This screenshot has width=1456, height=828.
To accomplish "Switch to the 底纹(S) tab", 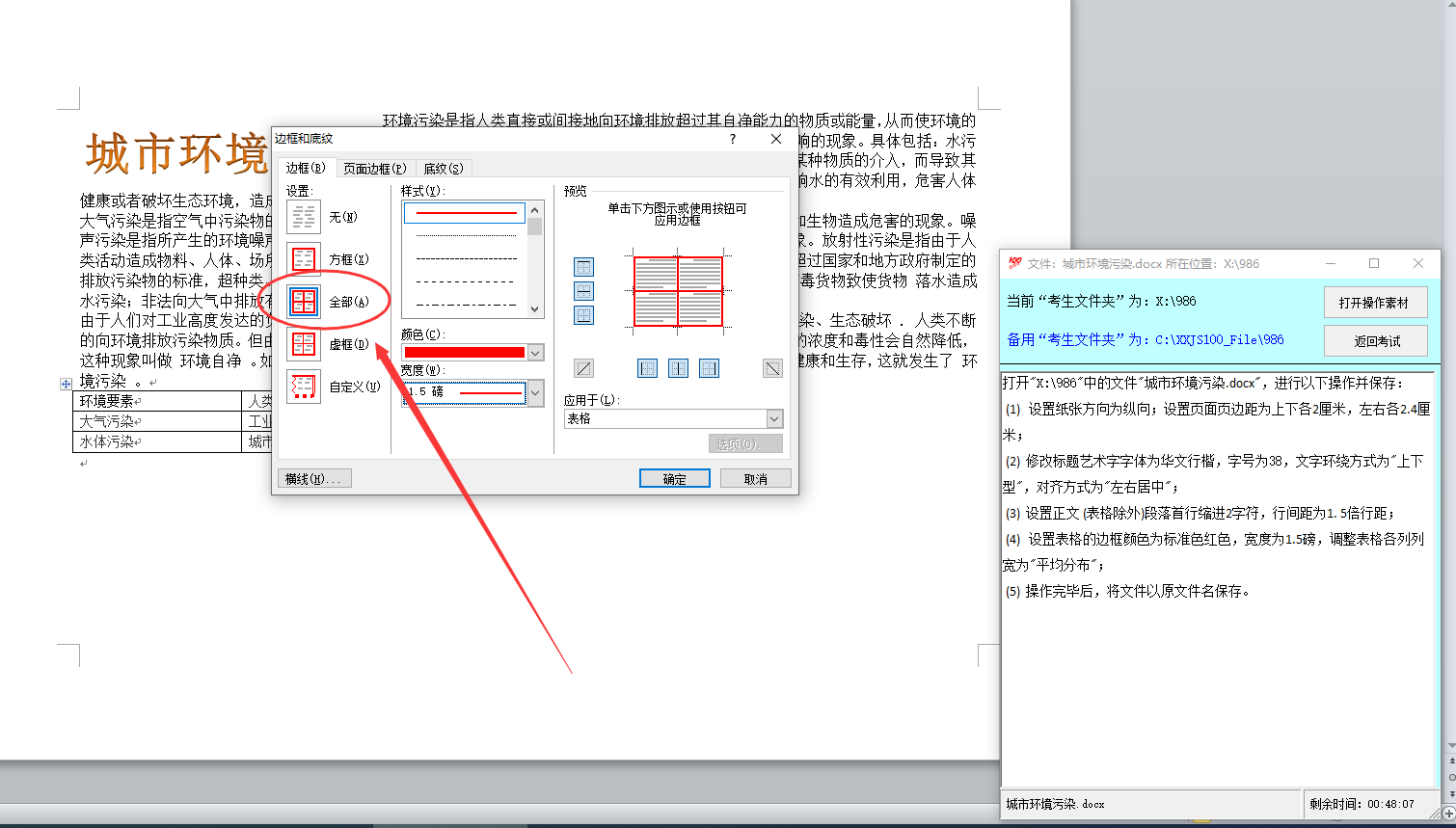I will (x=444, y=169).
